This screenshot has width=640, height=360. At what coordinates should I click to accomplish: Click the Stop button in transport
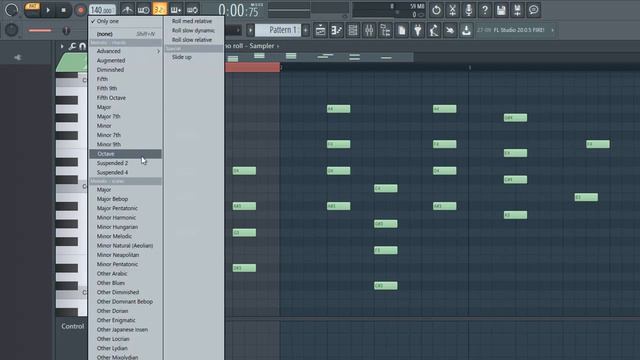tap(63, 10)
